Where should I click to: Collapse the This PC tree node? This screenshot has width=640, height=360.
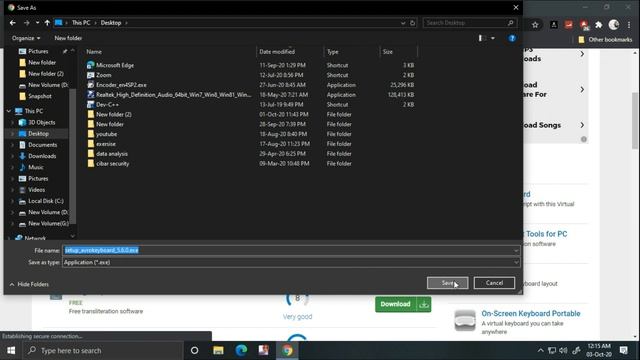pos(9,111)
